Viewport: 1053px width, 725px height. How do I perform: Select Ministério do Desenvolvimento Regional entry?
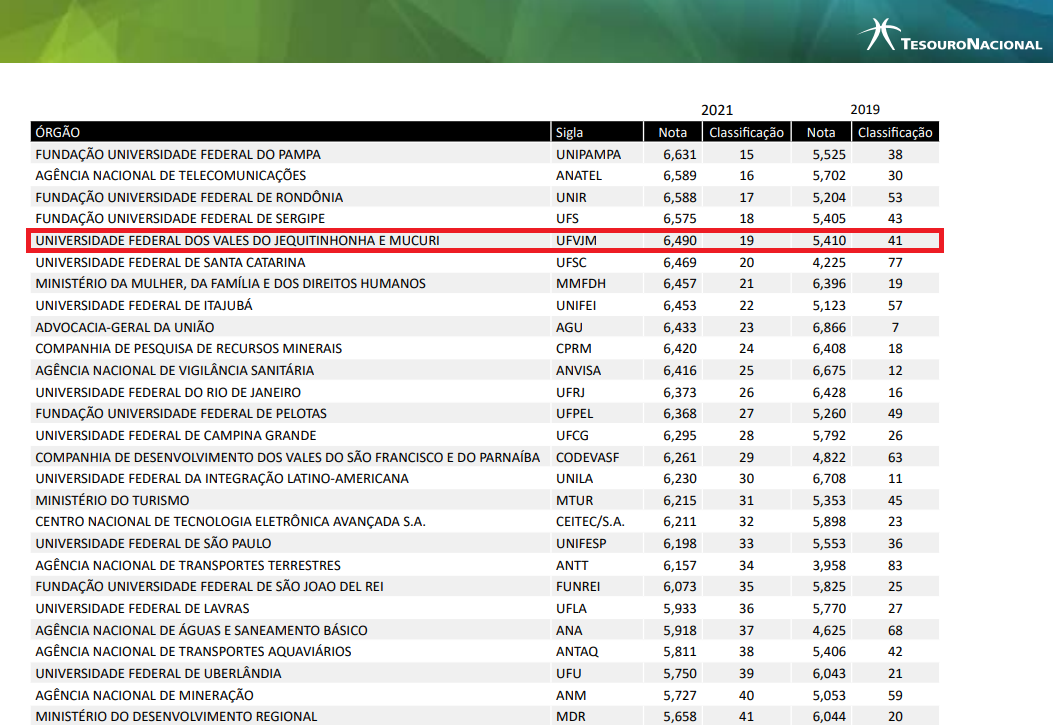coord(176,716)
